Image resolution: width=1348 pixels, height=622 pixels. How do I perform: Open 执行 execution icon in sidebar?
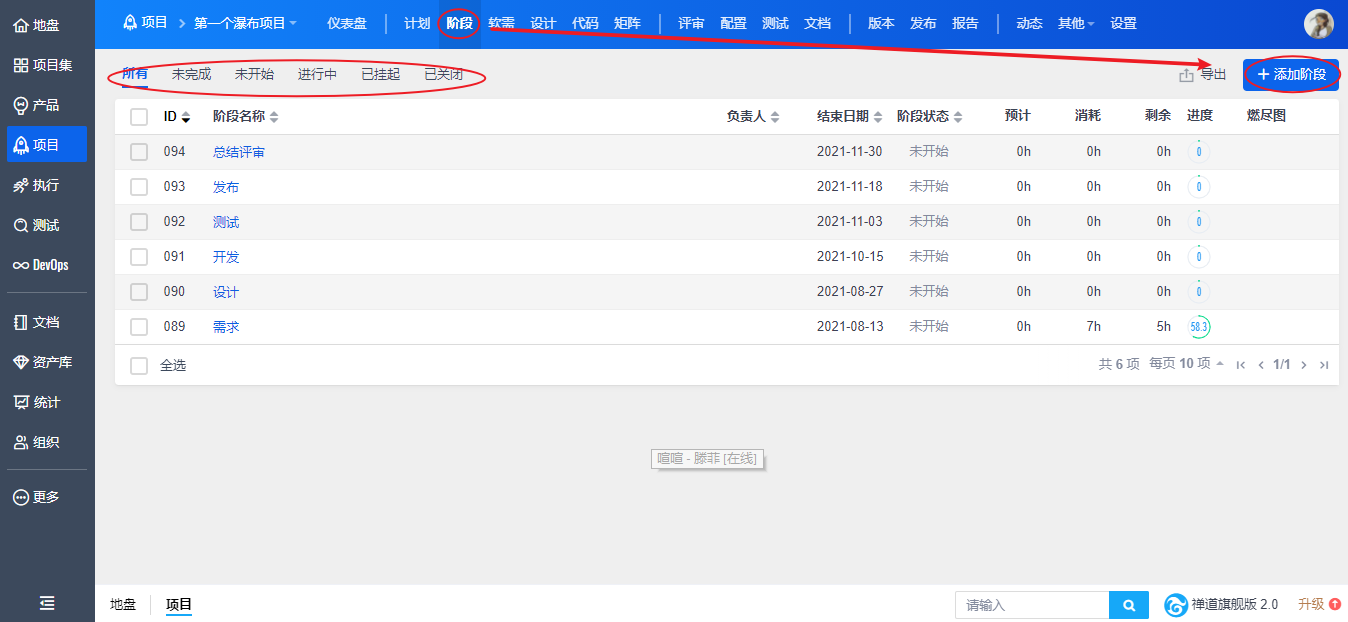pyautogui.click(x=20, y=186)
